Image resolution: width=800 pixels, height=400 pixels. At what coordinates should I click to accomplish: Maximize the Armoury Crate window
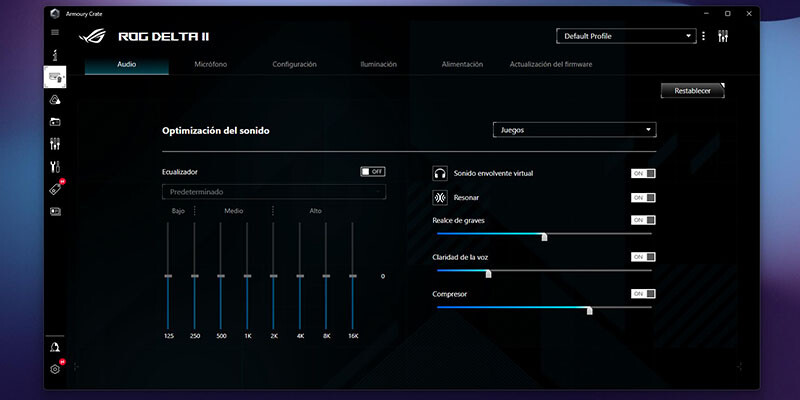(728, 14)
